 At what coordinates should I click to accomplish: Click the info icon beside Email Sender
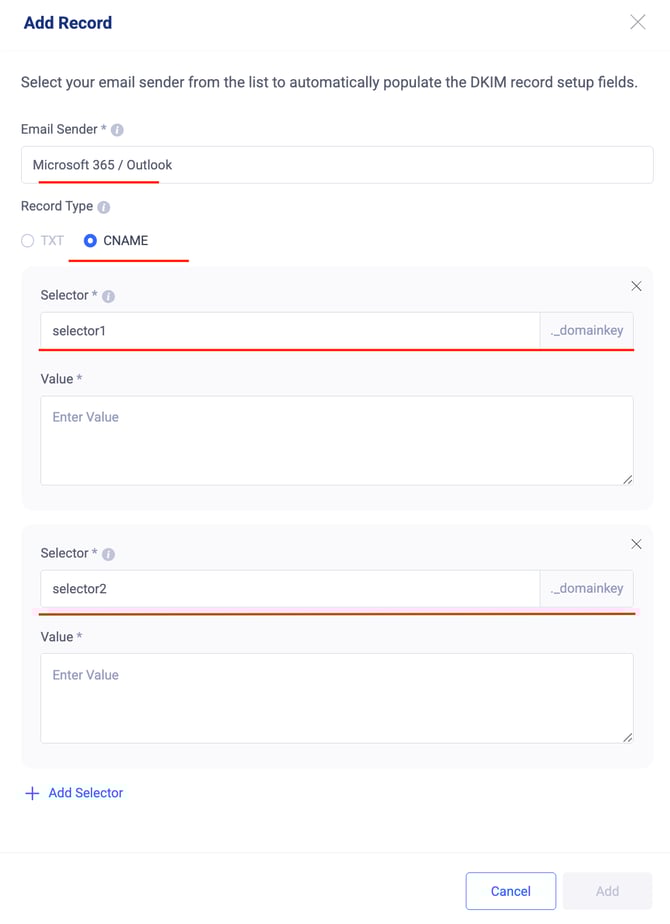point(117,130)
